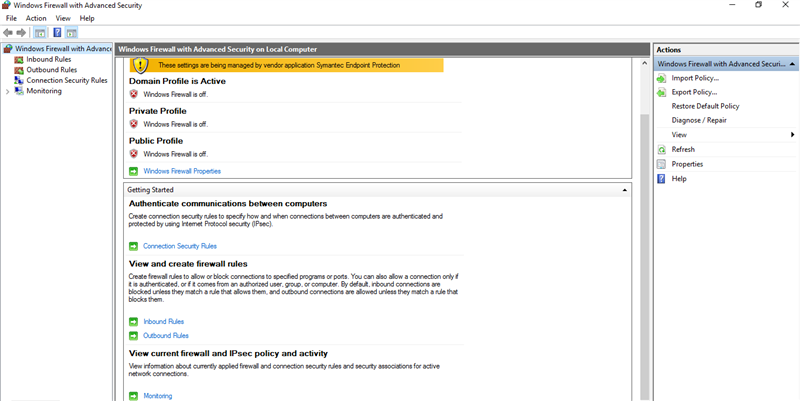This screenshot has width=800, height=401.
Task: Select Outbound Rules in the left tree
Action: 51,70
